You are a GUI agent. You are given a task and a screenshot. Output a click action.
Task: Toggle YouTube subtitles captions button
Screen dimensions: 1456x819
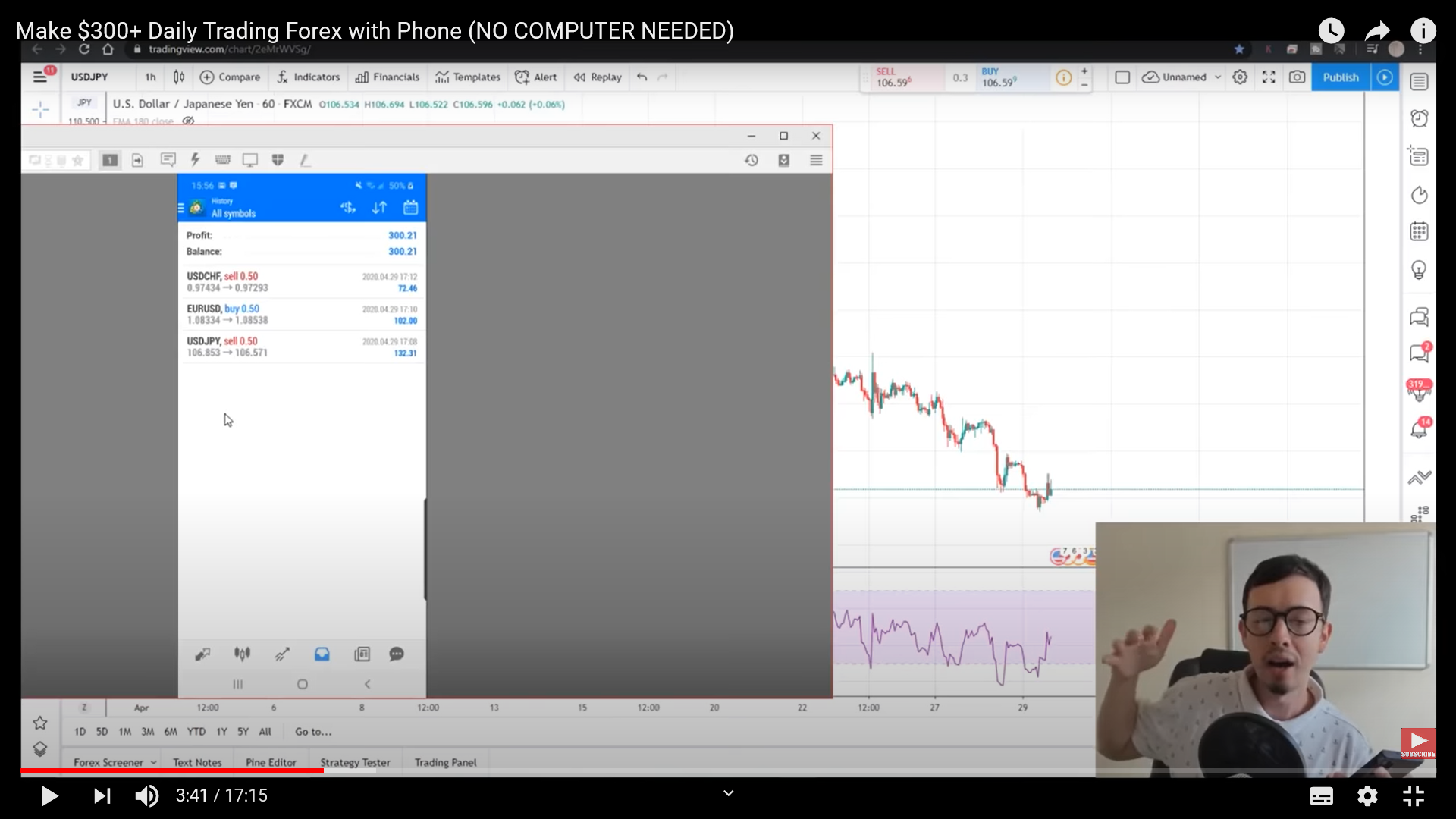pyautogui.click(x=1321, y=796)
